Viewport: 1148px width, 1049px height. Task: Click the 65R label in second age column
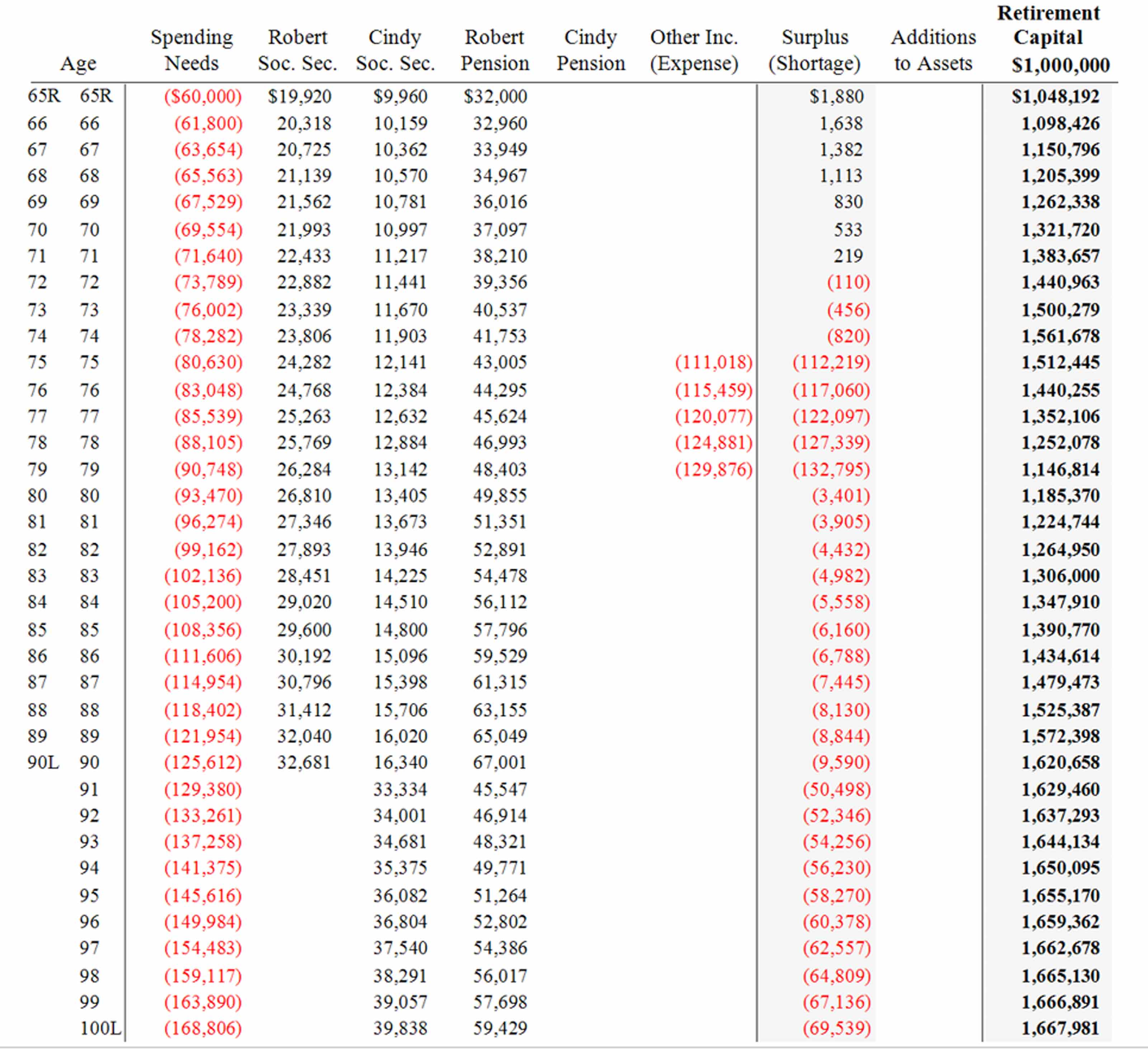pos(96,96)
